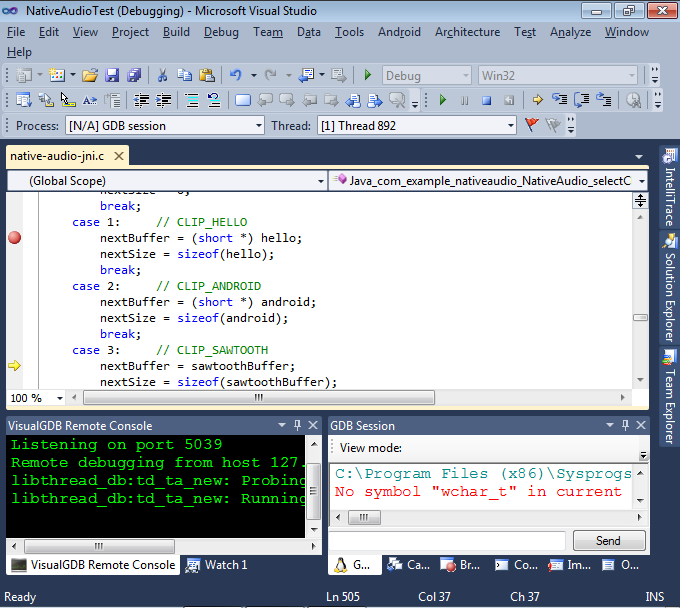680x608 pixels.
Task: Click the Decrease Indent icon
Action: click(141, 101)
